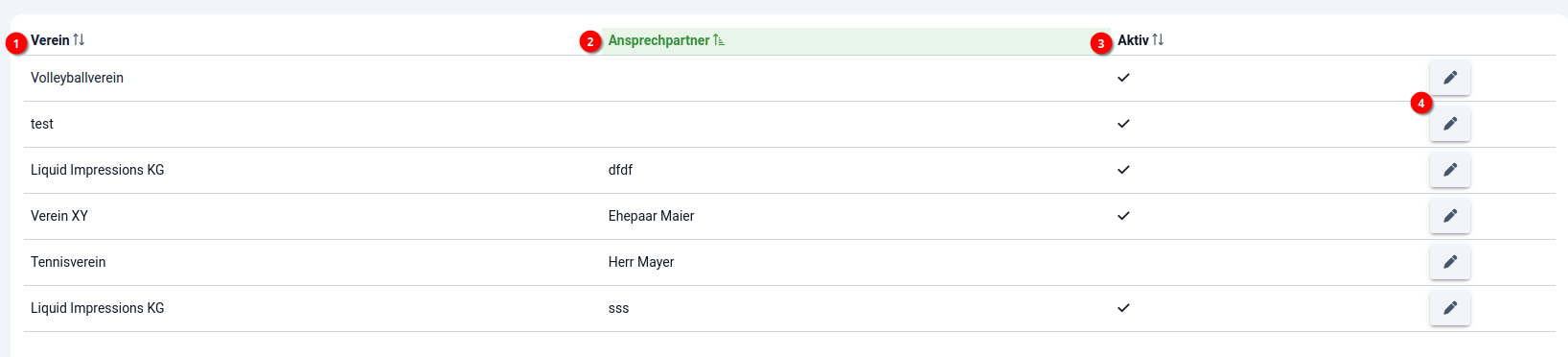Viewport: 1568px width, 357px height.
Task: Sort by the Ansprechpartner column header
Action: click(658, 40)
